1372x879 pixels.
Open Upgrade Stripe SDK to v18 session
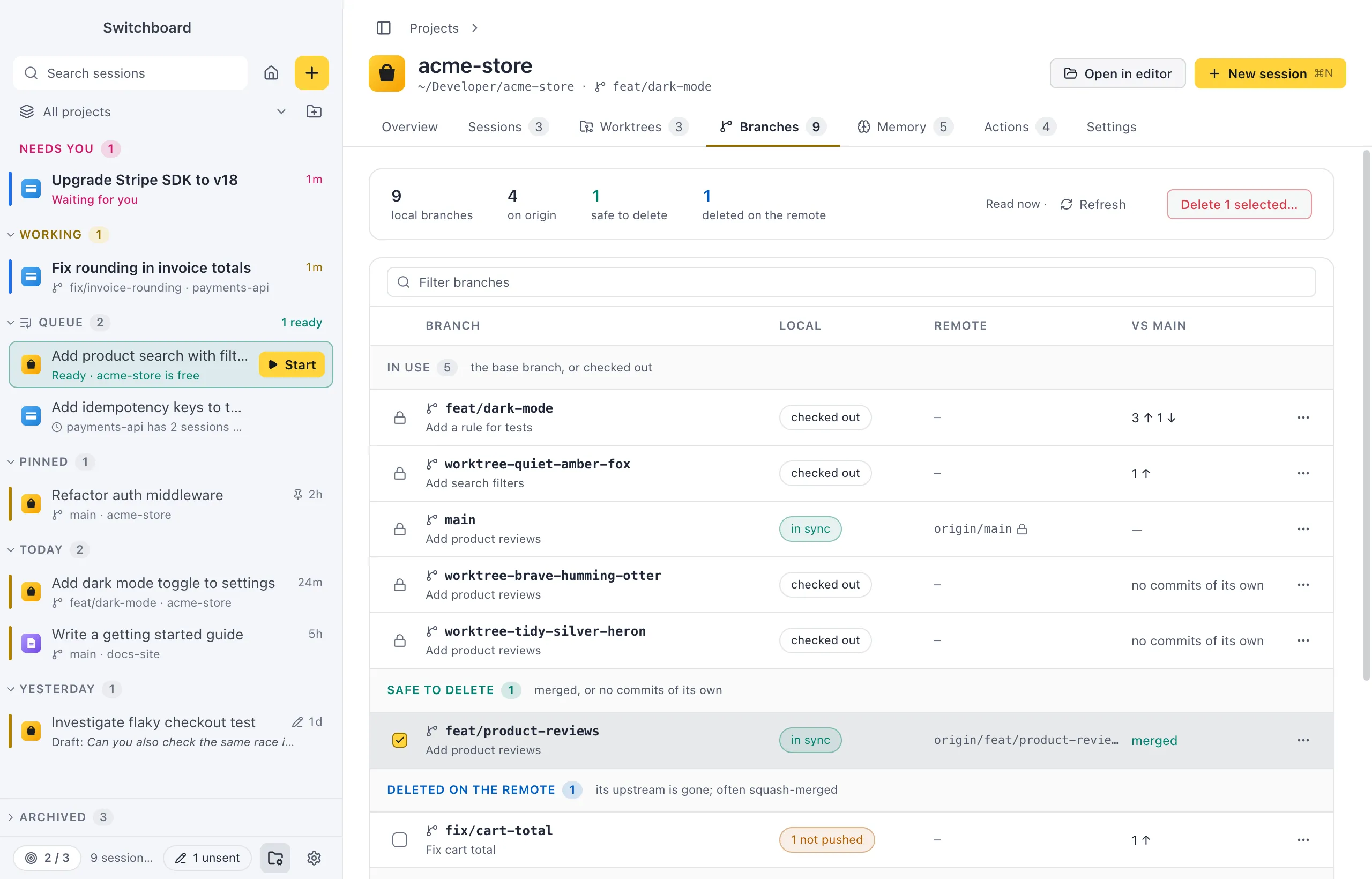[x=170, y=189]
